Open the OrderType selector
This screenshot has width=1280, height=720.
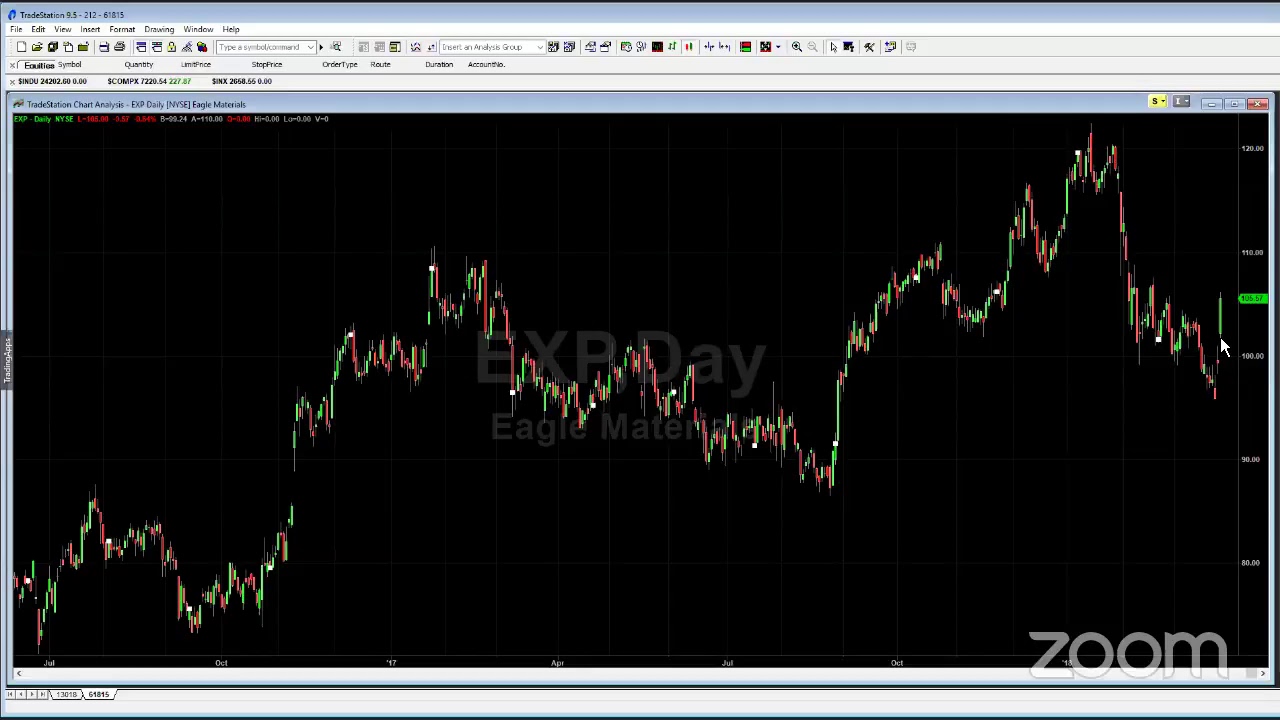(339, 64)
